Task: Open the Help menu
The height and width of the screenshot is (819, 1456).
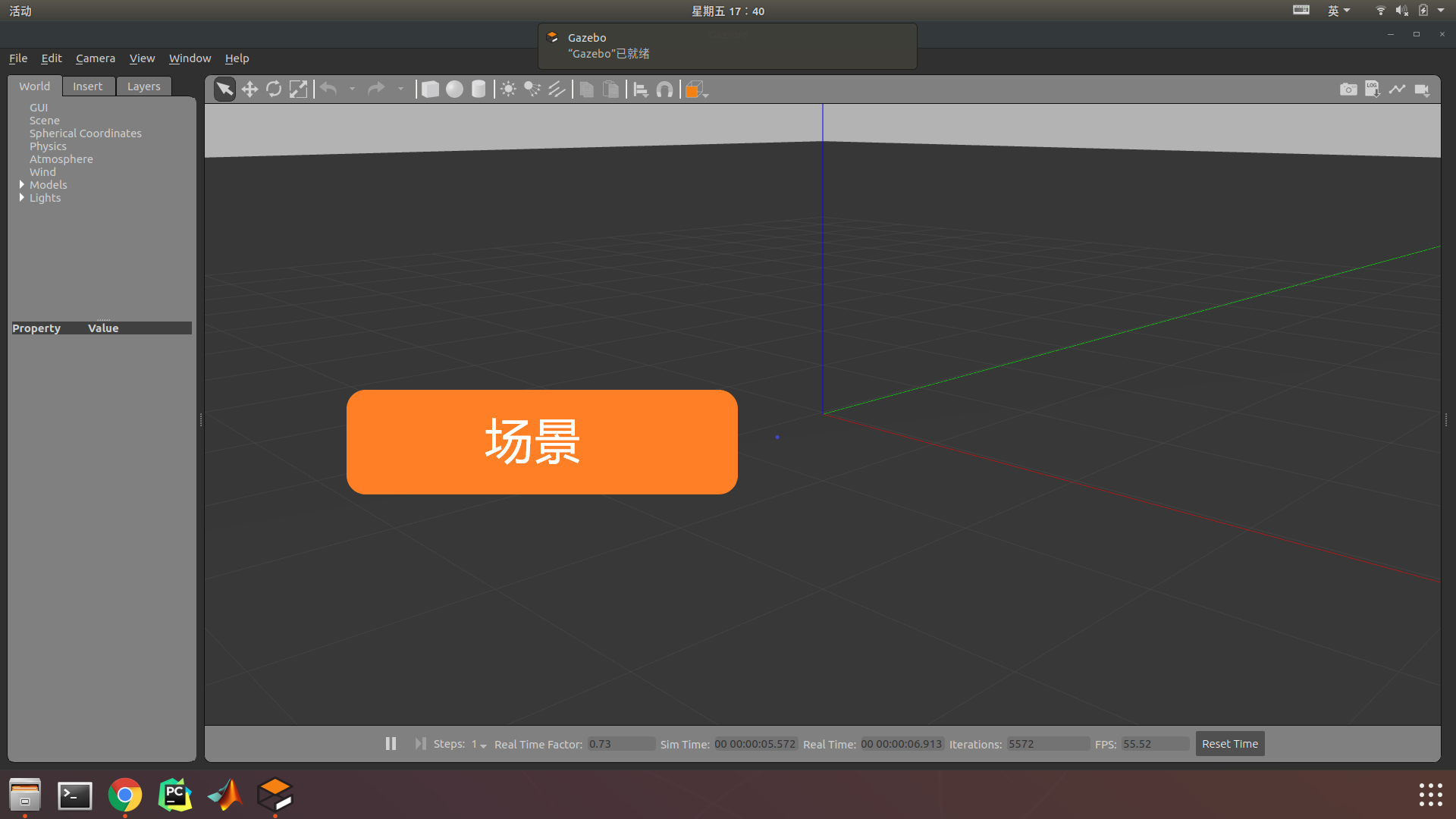Action: 237,58
